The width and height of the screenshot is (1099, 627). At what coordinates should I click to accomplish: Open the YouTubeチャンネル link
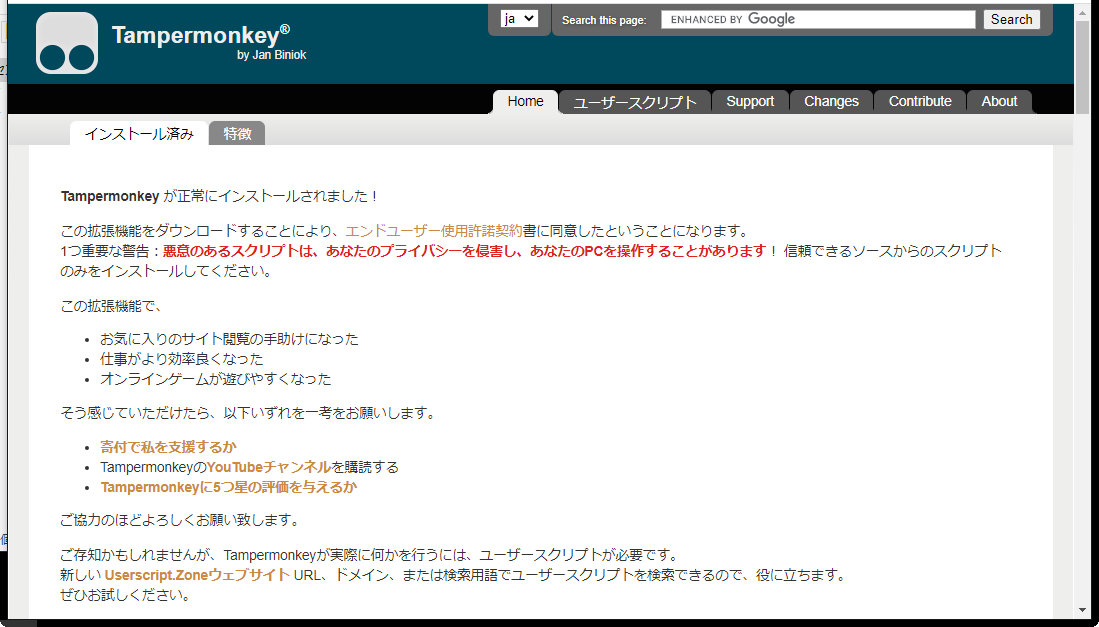(x=268, y=467)
